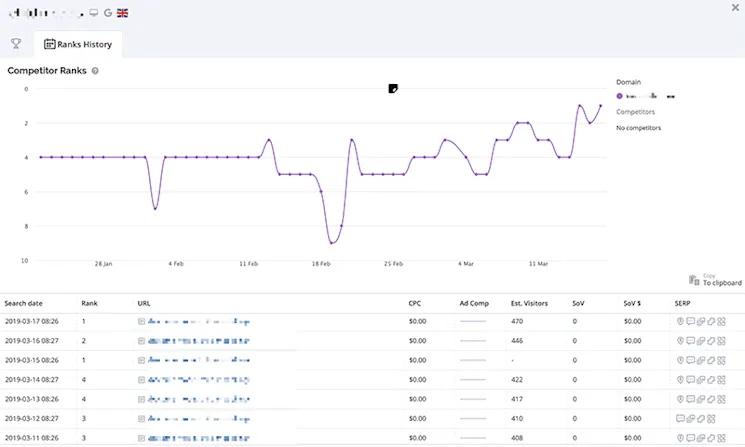Copy chart to clipboard
745x447 pixels.
(715, 280)
